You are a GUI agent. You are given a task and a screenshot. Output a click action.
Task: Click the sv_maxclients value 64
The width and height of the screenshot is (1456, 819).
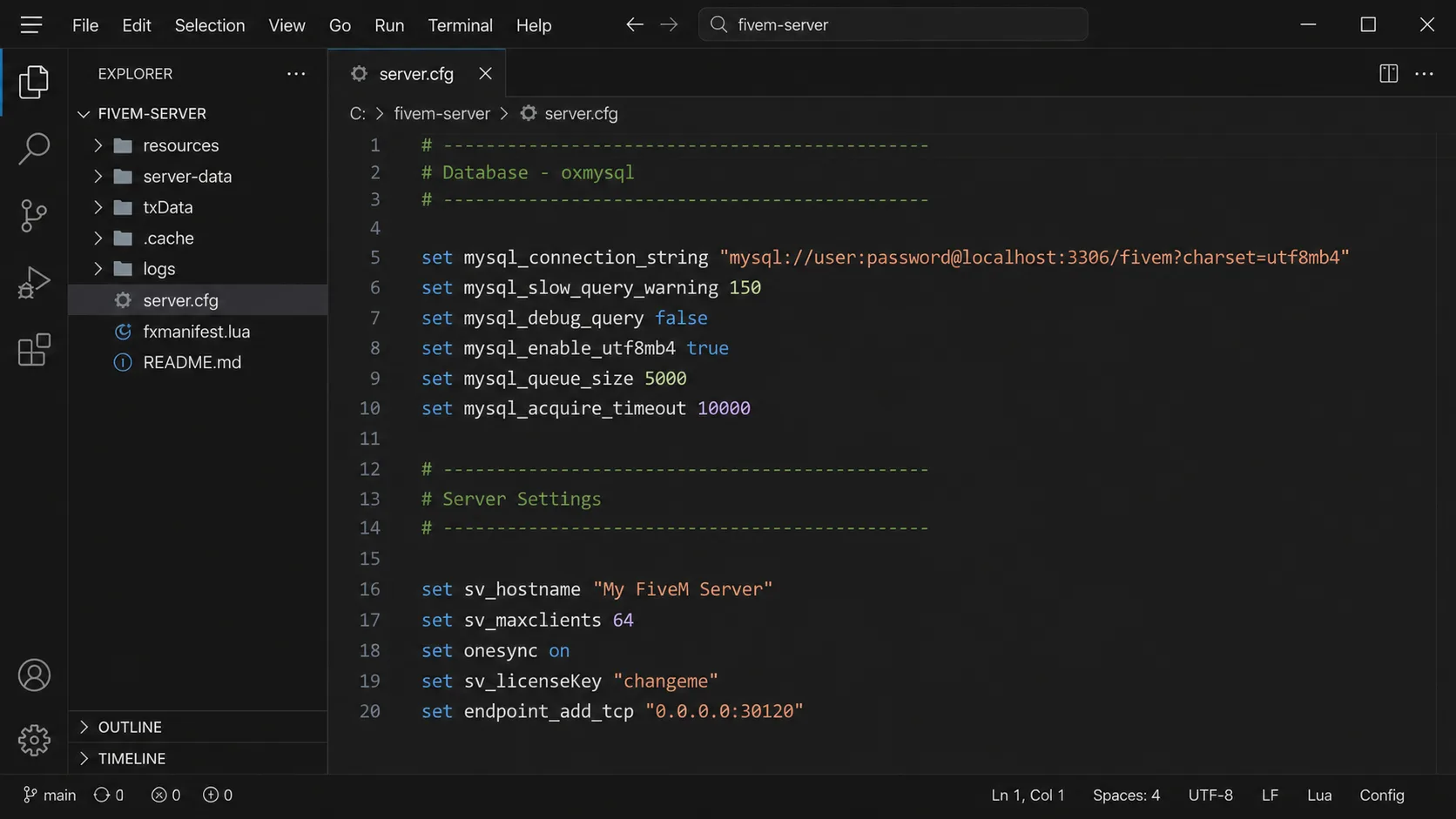tap(623, 621)
